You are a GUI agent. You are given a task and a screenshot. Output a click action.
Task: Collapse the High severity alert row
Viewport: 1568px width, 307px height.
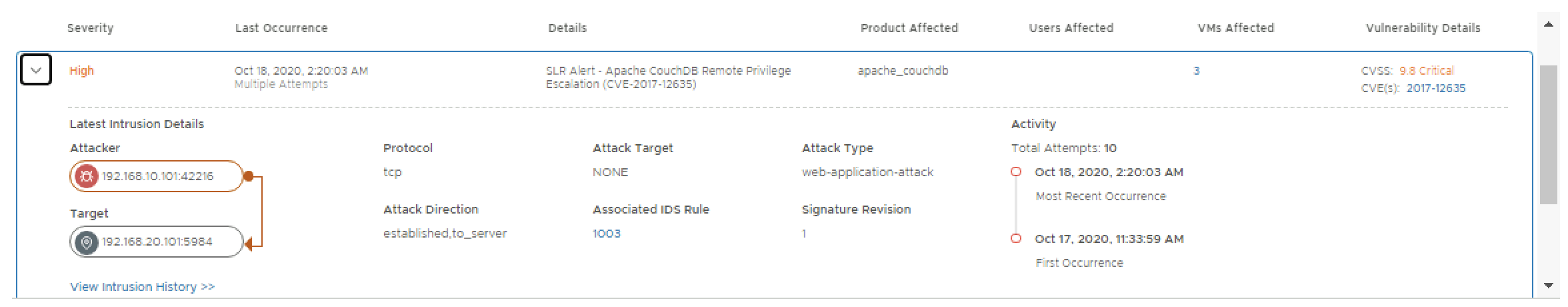36,70
